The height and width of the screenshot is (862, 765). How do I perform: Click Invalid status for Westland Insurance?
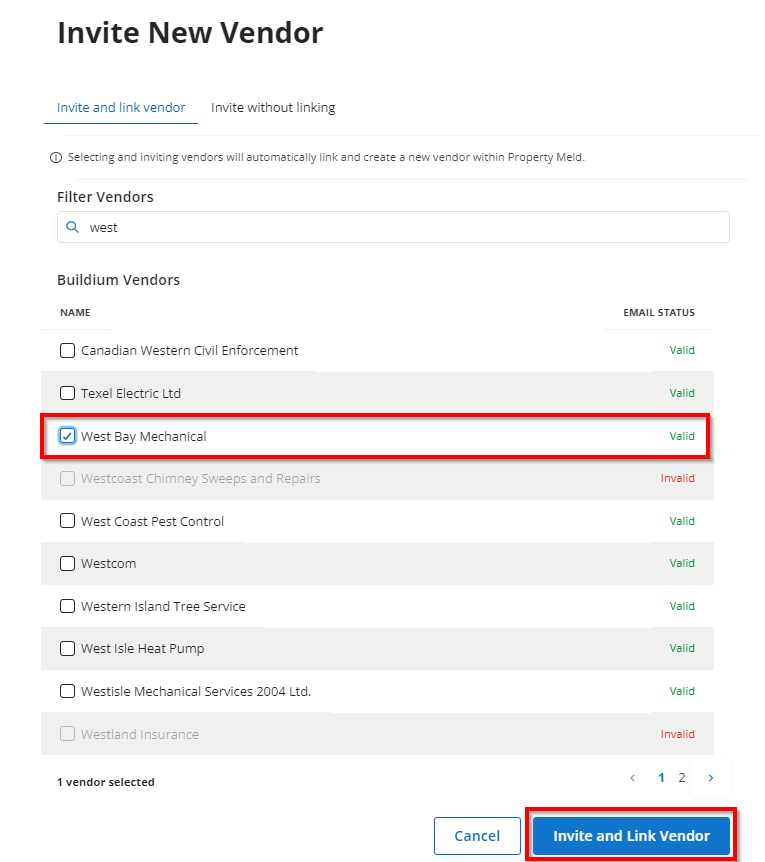pyautogui.click(x=678, y=734)
